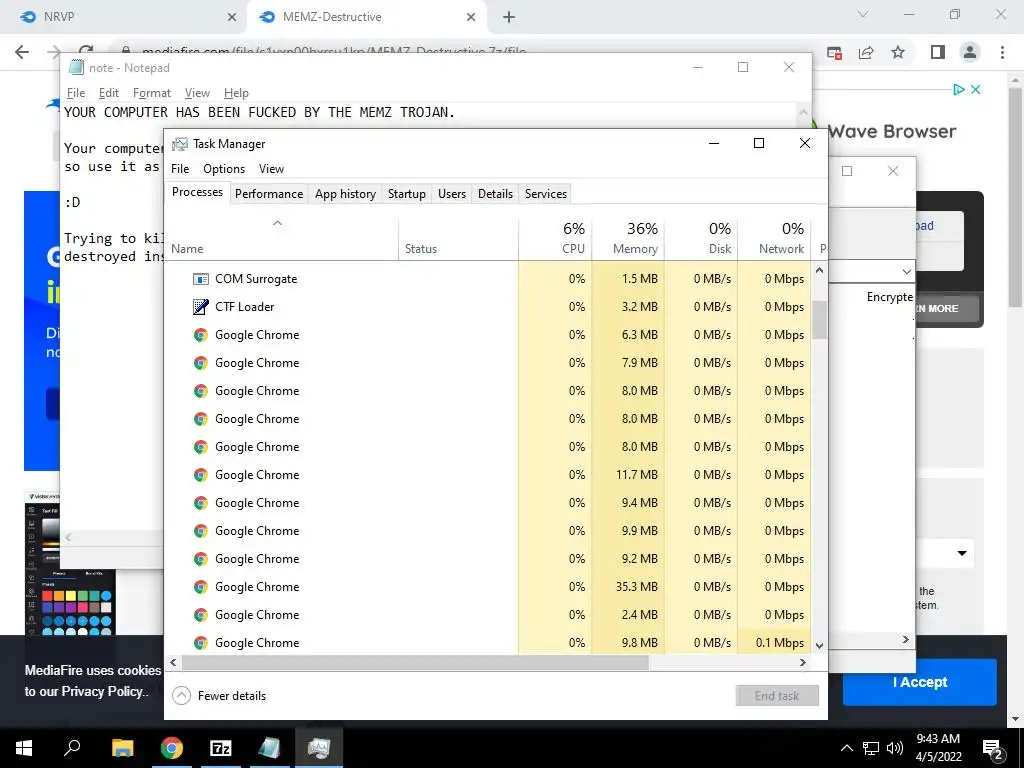The width and height of the screenshot is (1024, 768).
Task: Open Task Manager File menu
Action: 180,168
